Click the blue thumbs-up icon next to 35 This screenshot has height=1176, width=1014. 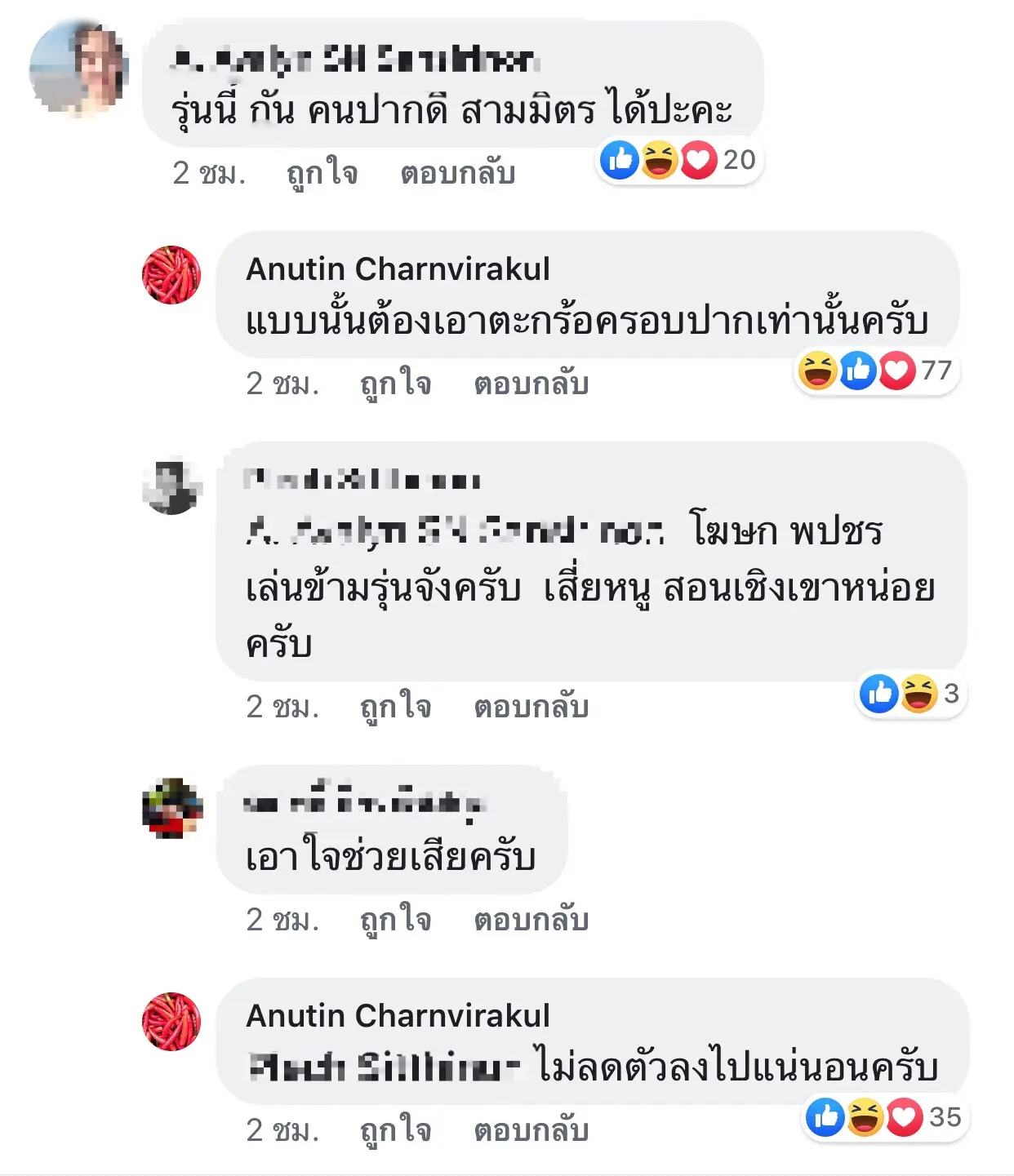click(825, 1117)
